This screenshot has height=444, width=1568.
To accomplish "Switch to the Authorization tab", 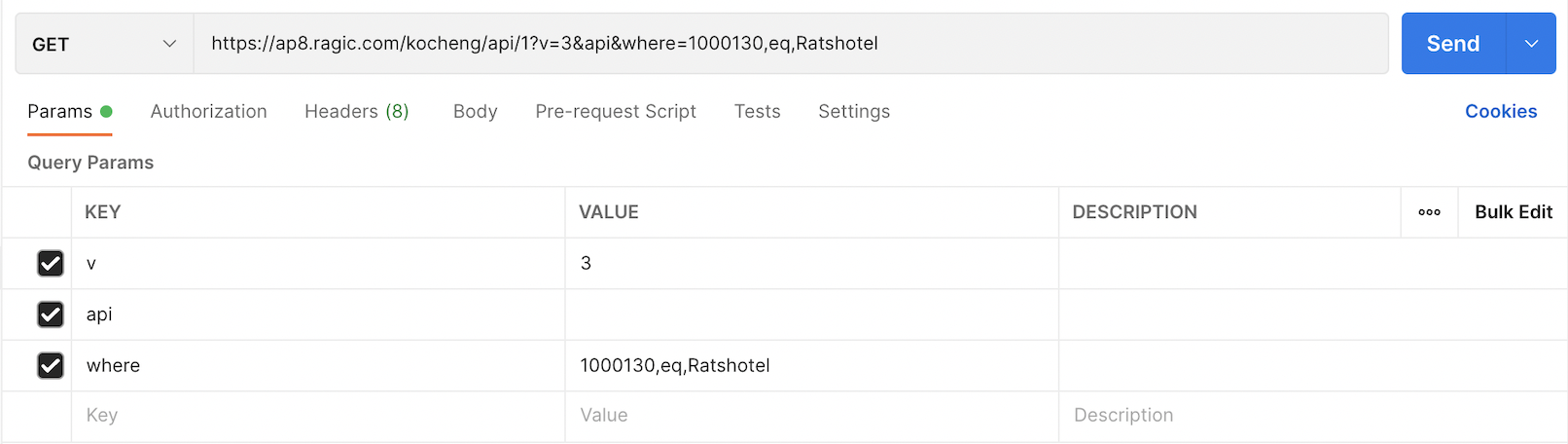I will coord(208,112).
